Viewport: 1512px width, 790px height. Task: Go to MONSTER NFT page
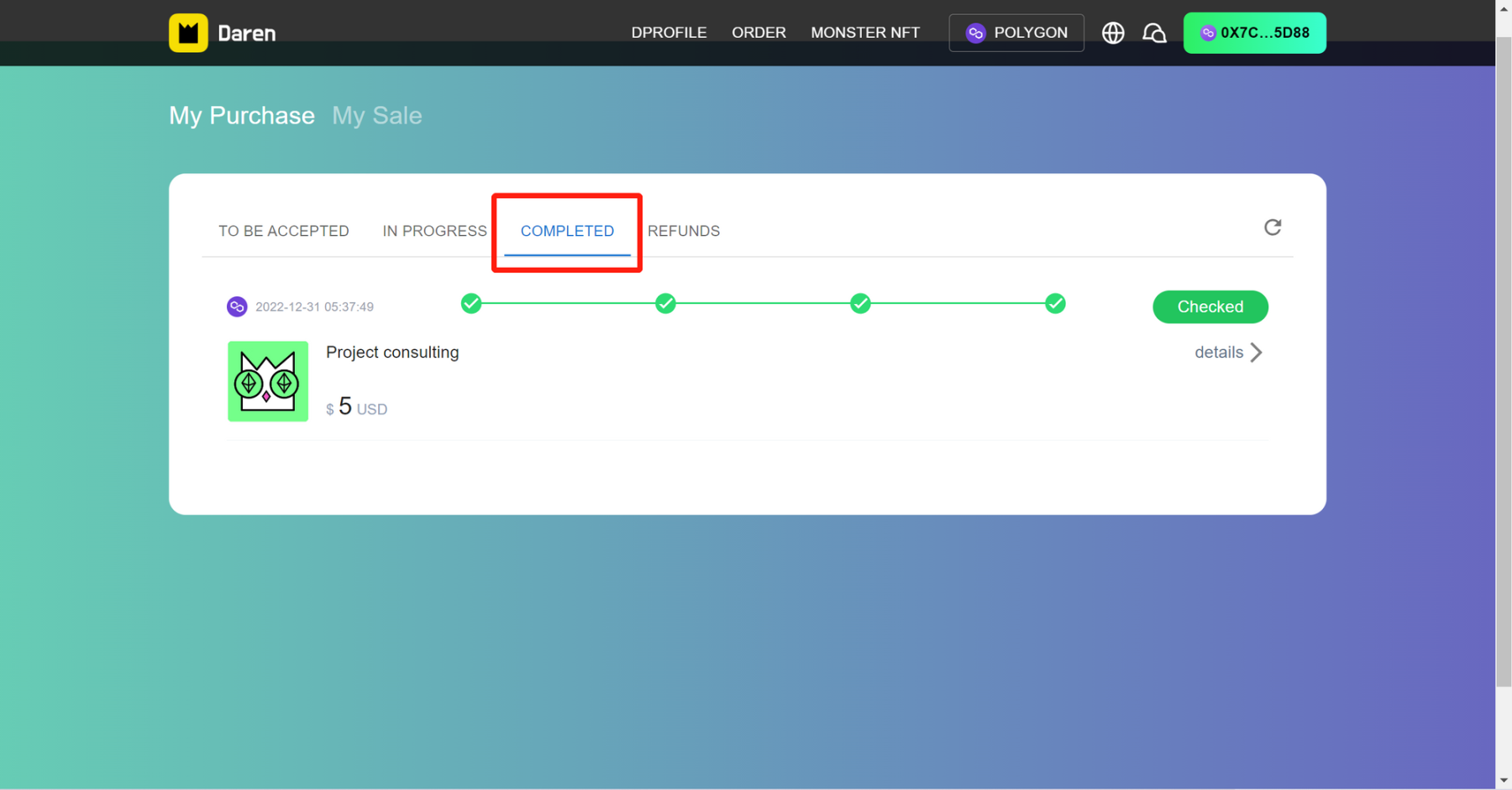tap(864, 33)
